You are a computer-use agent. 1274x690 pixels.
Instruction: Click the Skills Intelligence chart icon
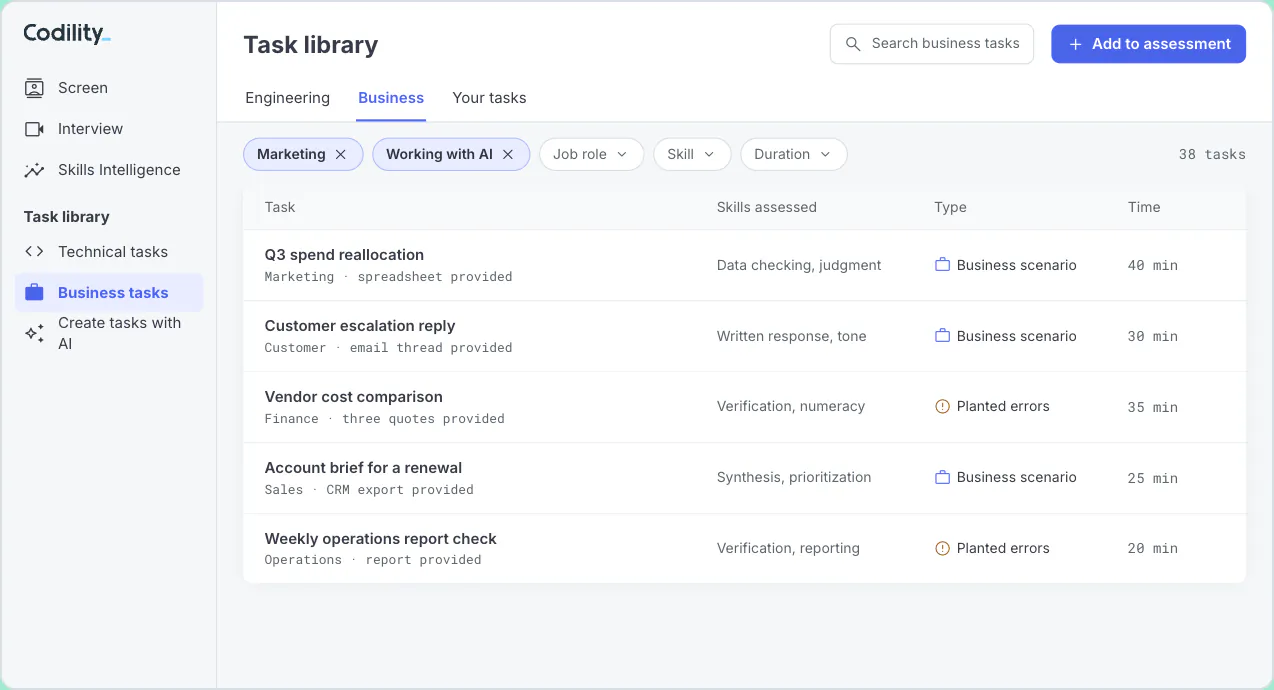click(34, 170)
